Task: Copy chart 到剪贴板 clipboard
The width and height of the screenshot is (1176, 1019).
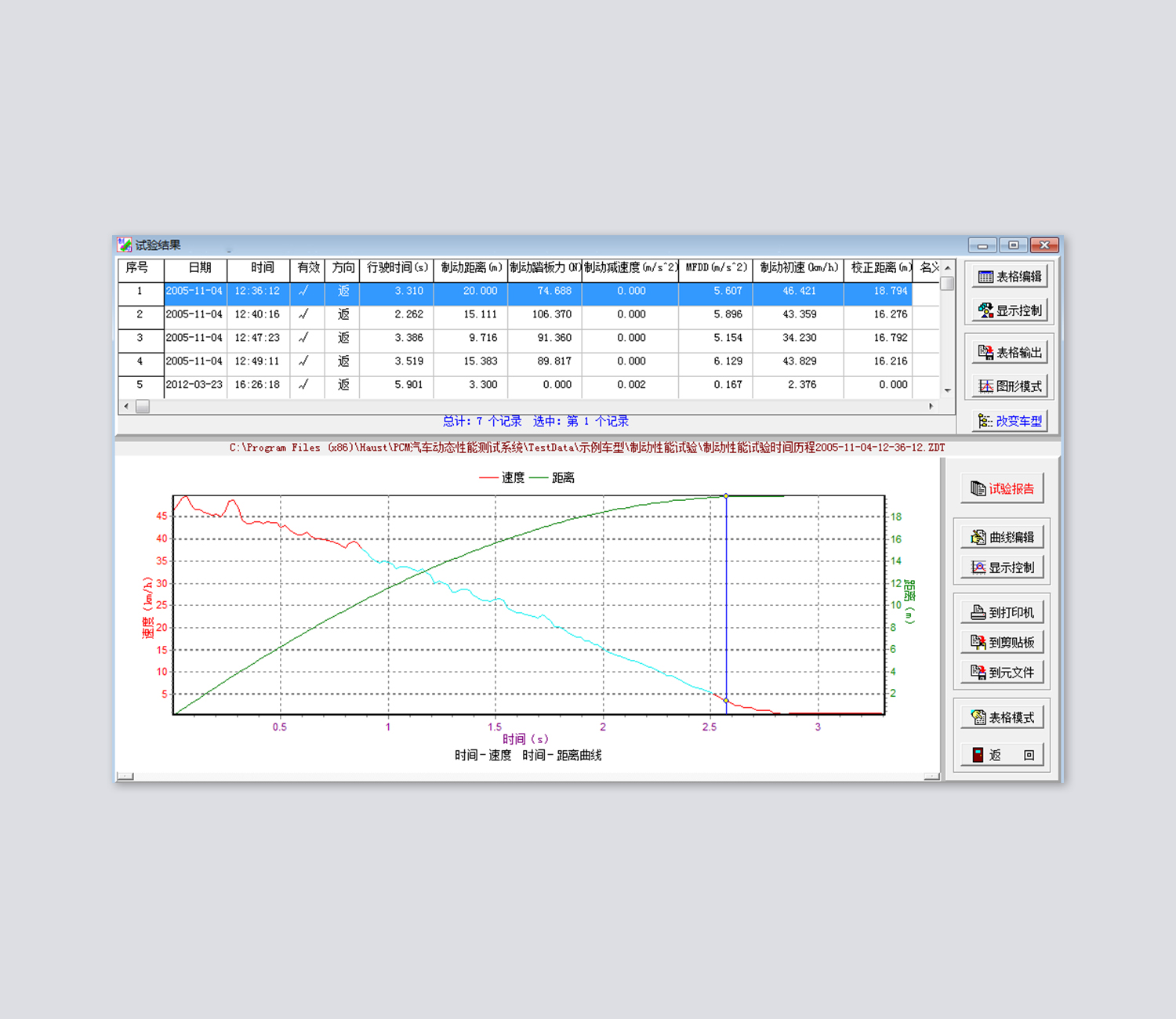Action: (x=1002, y=643)
